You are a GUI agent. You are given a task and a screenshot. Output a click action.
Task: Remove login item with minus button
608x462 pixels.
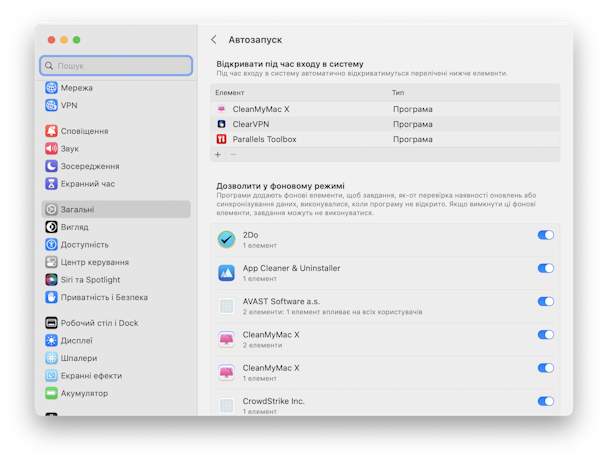point(233,154)
